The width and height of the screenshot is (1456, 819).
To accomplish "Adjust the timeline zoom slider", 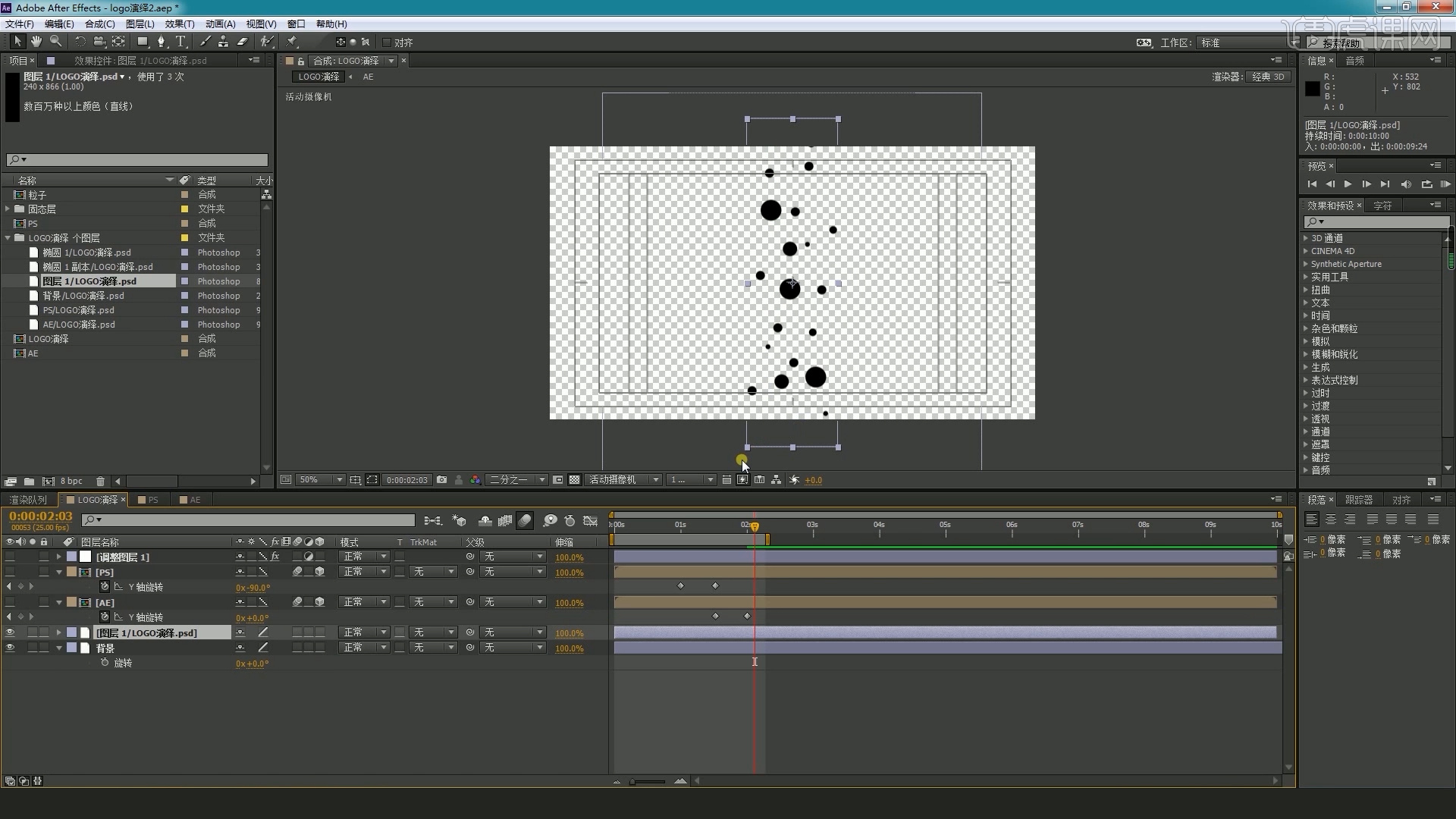I will pyautogui.click(x=648, y=781).
